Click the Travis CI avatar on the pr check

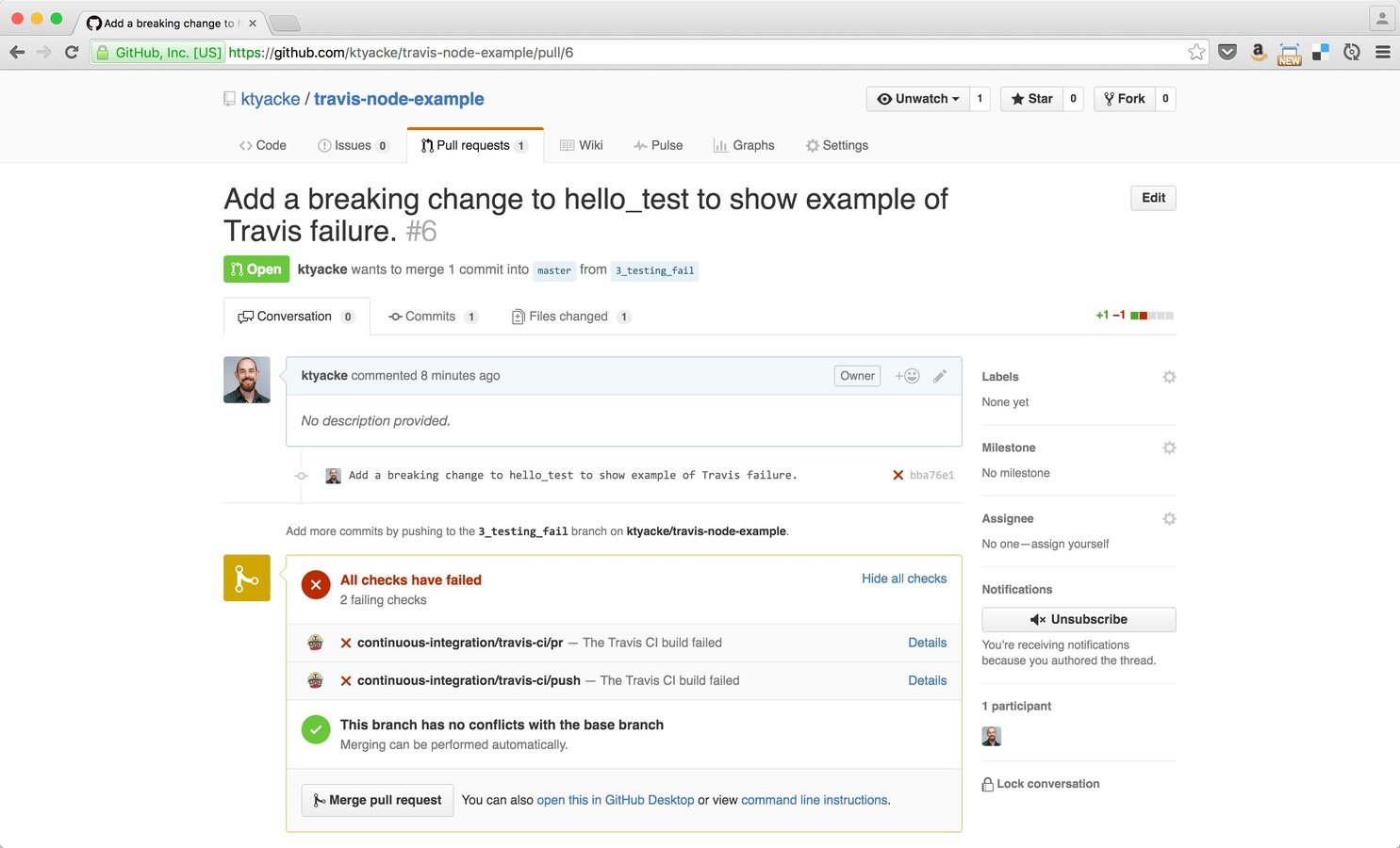pyautogui.click(x=316, y=643)
